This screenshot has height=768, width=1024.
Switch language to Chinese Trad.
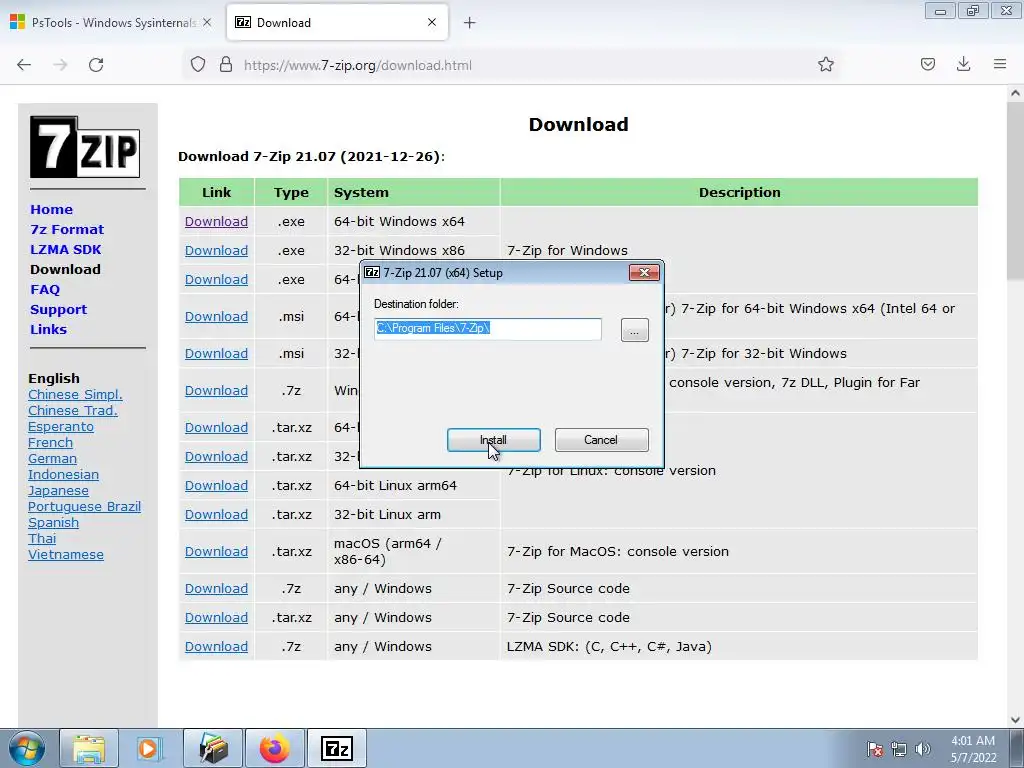tap(73, 411)
